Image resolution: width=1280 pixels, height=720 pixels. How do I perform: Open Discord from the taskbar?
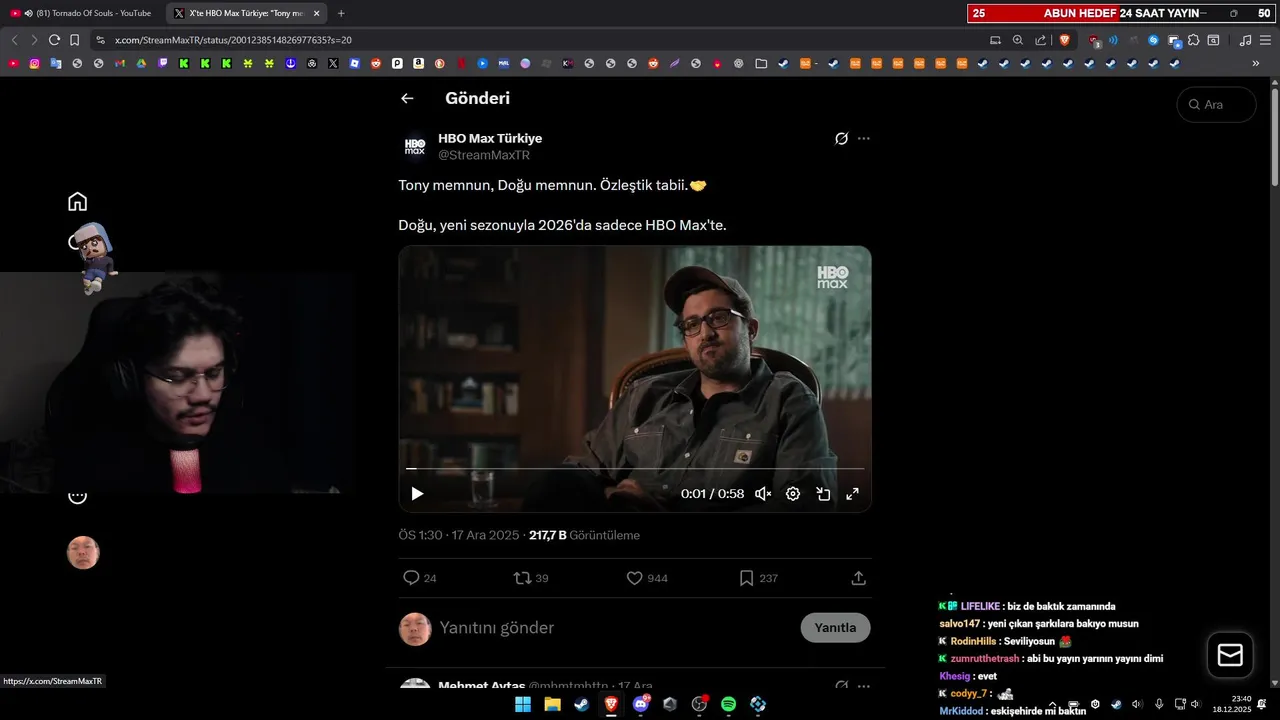point(641,704)
